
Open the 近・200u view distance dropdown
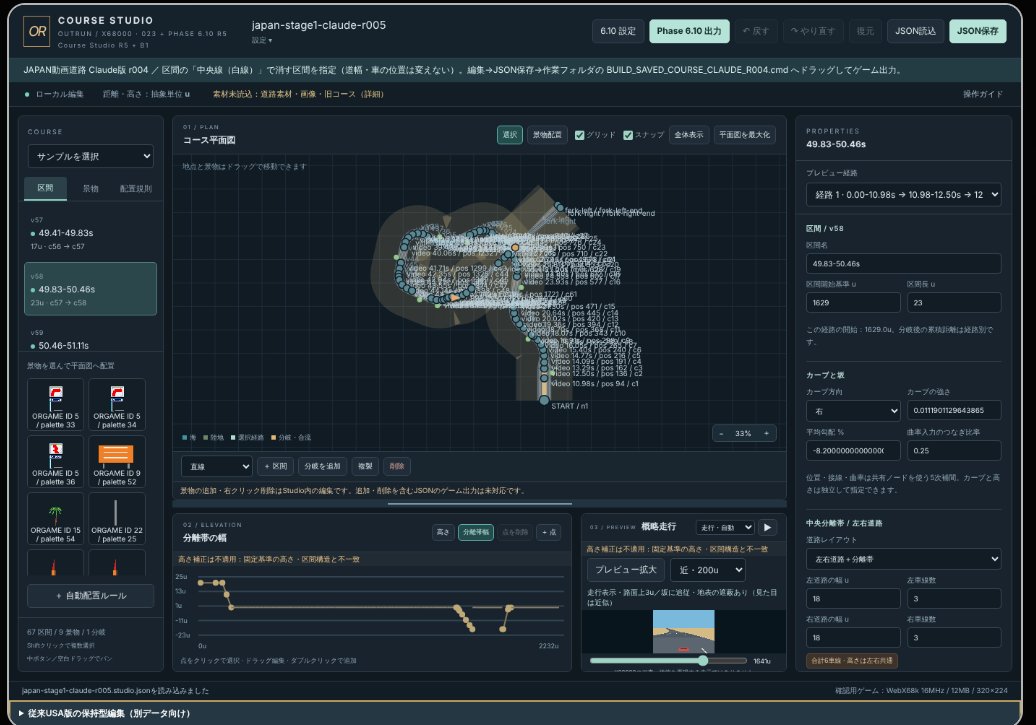[x=708, y=570]
